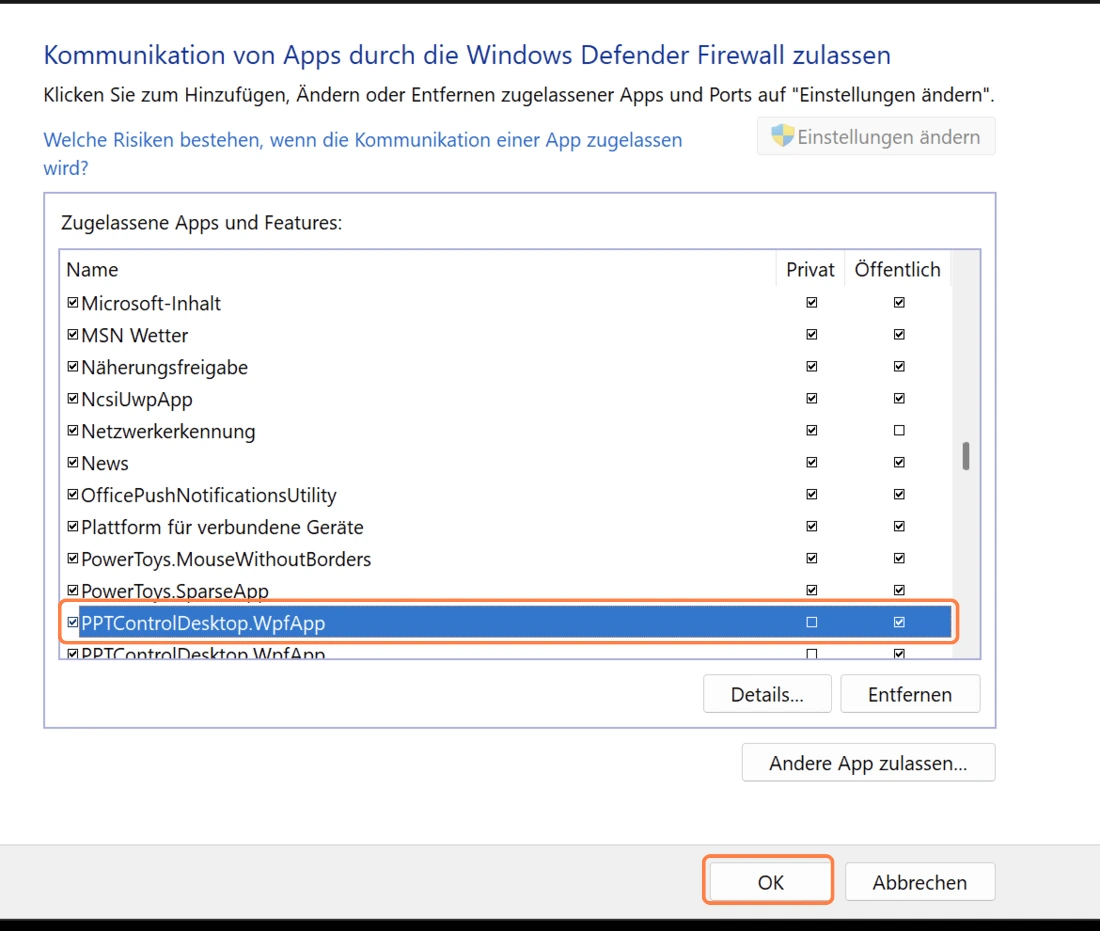Toggle Privat checkbox for News

812,462
